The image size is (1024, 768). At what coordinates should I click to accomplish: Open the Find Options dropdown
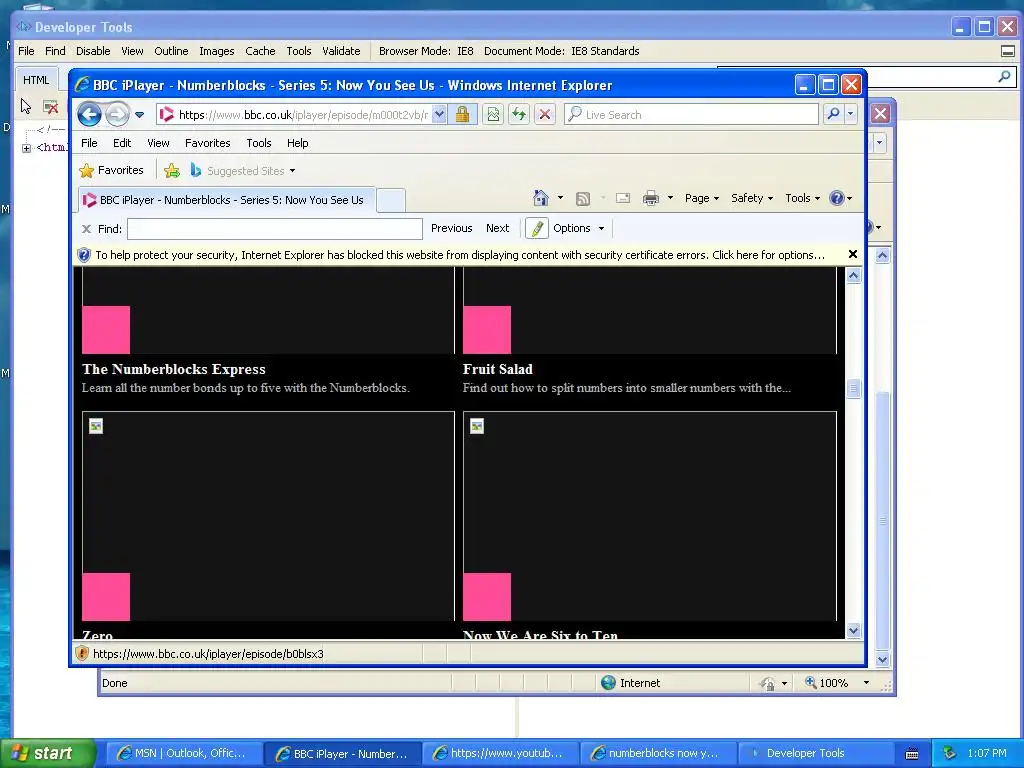pos(579,228)
